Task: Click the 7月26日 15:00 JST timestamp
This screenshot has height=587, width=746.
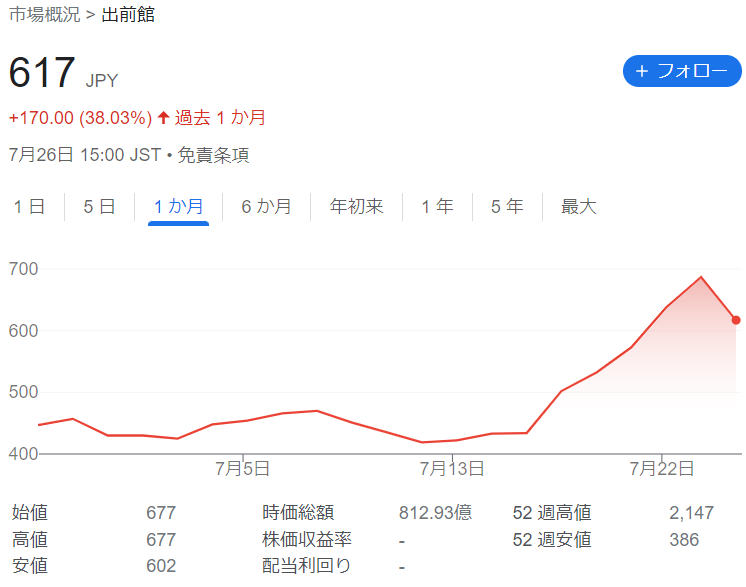Action: (85, 155)
